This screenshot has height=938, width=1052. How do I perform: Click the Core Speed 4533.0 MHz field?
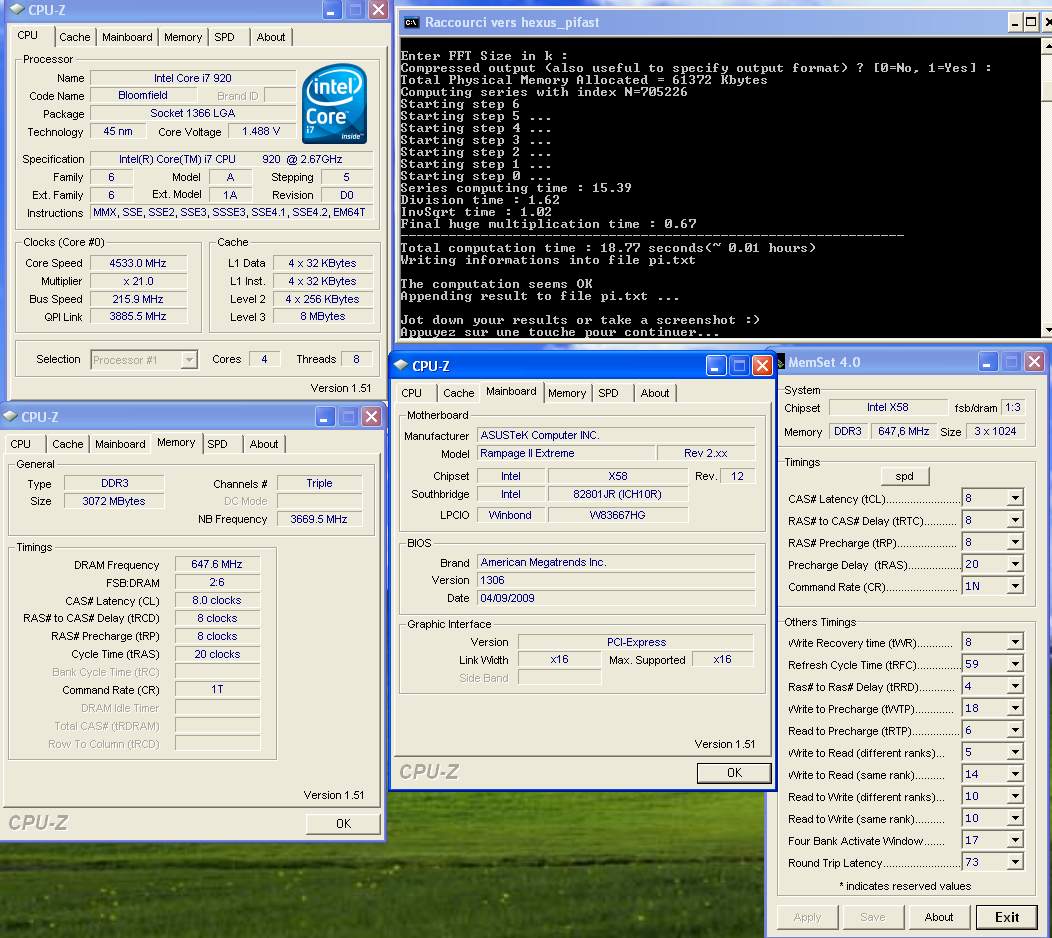(x=138, y=263)
